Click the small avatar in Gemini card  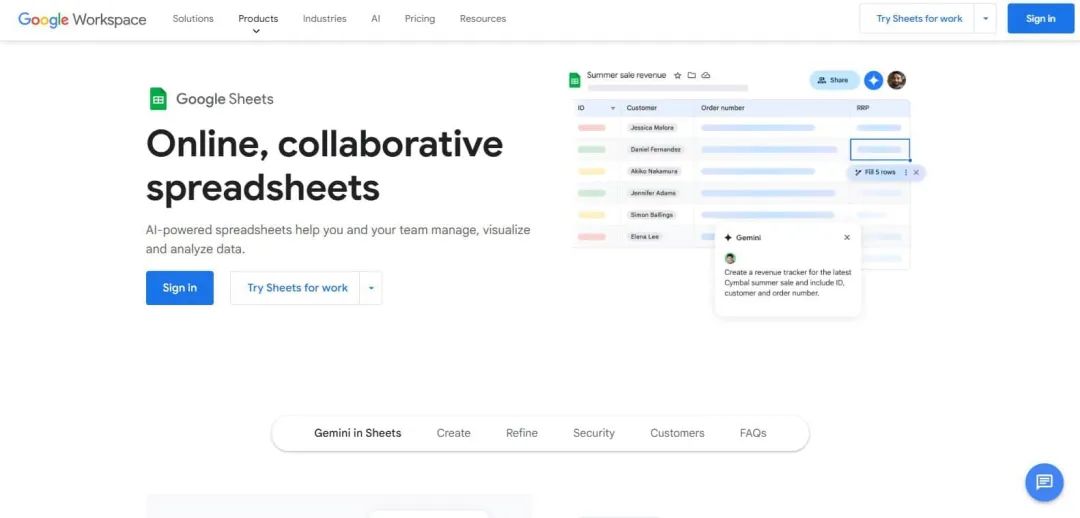pos(730,258)
